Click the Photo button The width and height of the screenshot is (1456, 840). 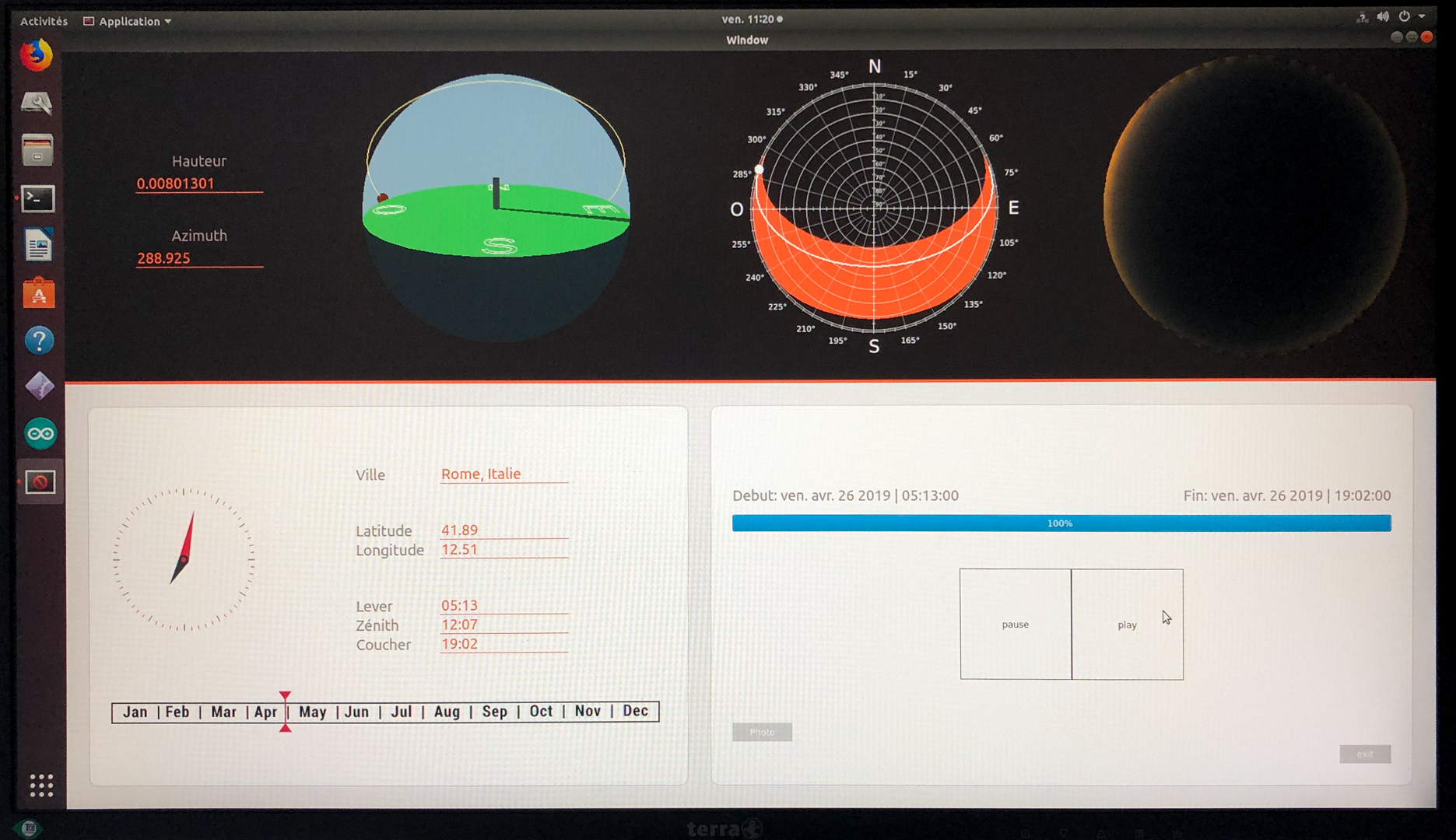(x=762, y=732)
